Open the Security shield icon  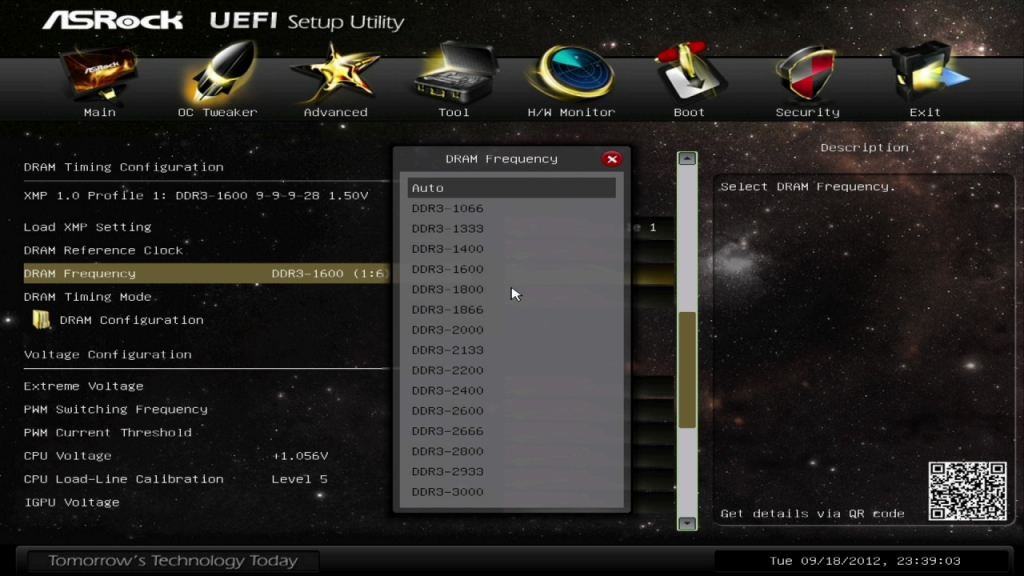pyautogui.click(x=807, y=73)
